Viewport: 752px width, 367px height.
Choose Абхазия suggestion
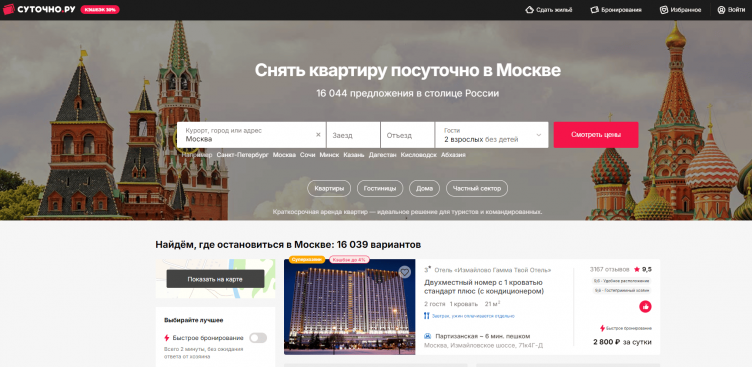[x=453, y=155]
